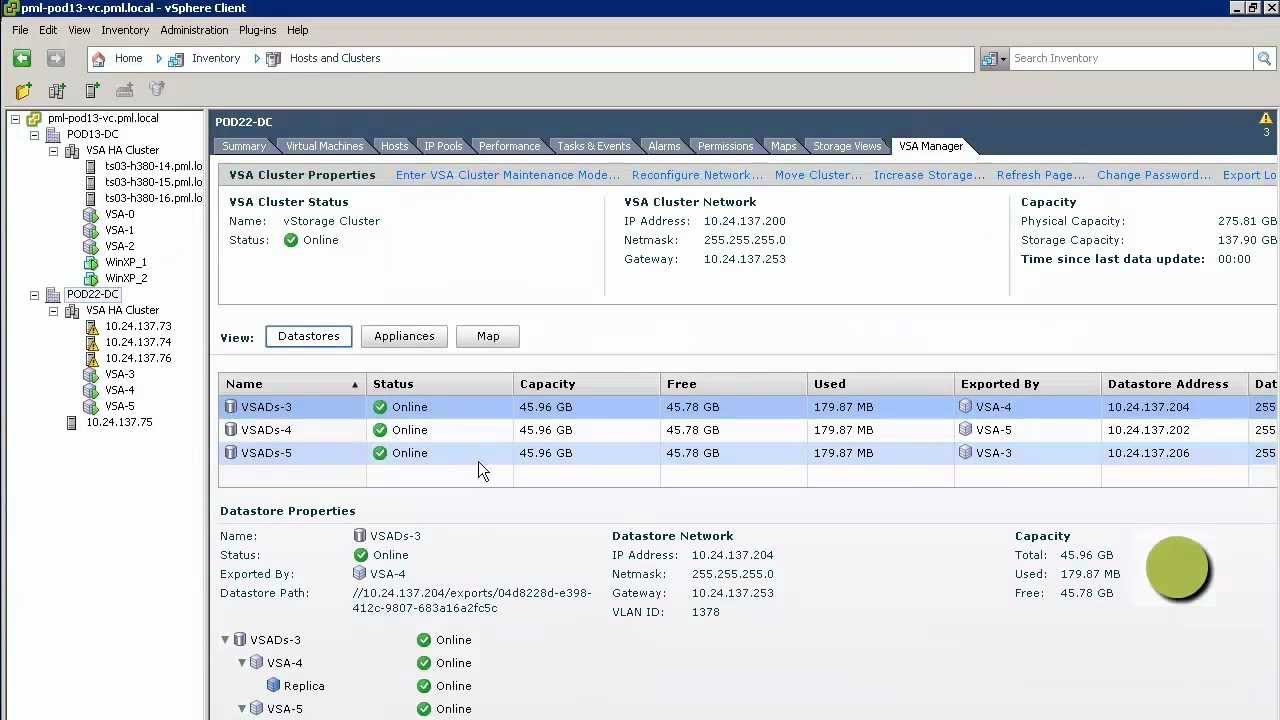Switch to the Storage Views tab

[x=847, y=146]
